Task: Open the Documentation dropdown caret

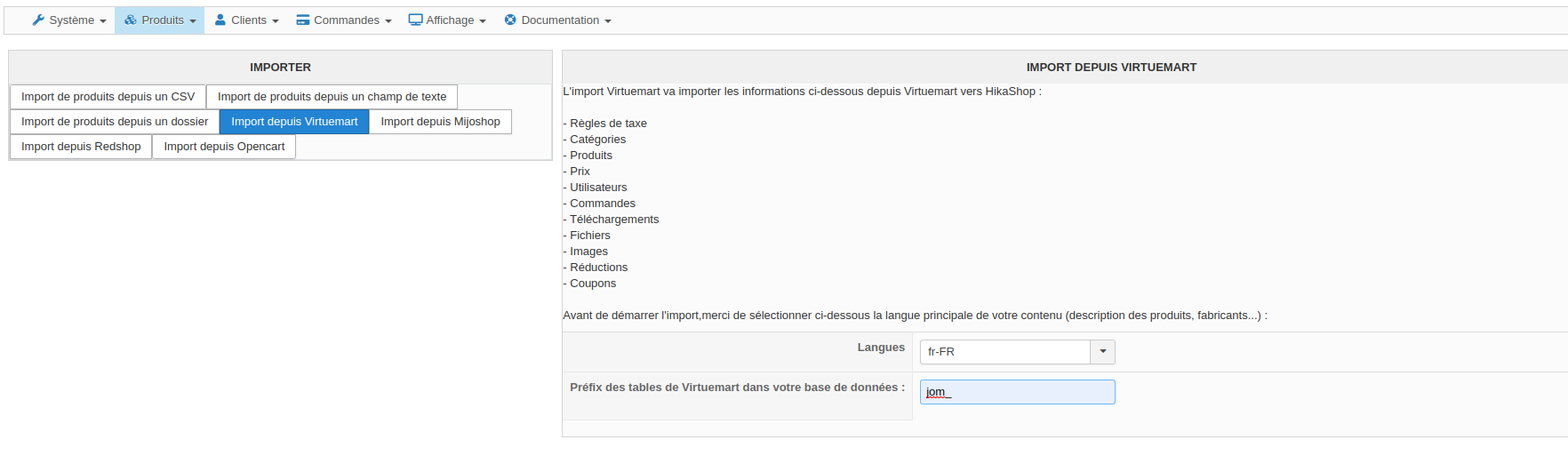Action: click(x=608, y=21)
